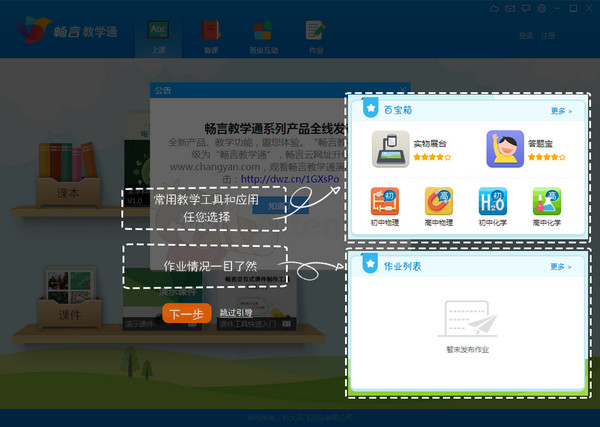Select the 初中化学 H2O icon
The image size is (600, 427).
click(x=492, y=202)
